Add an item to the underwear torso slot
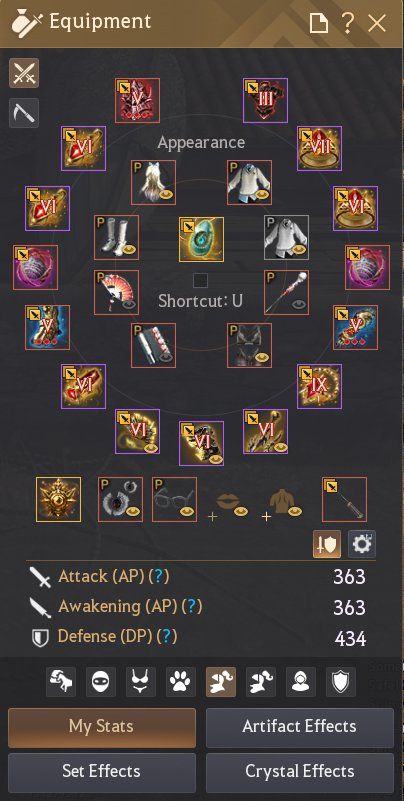The height and width of the screenshot is (801, 404). click(281, 503)
